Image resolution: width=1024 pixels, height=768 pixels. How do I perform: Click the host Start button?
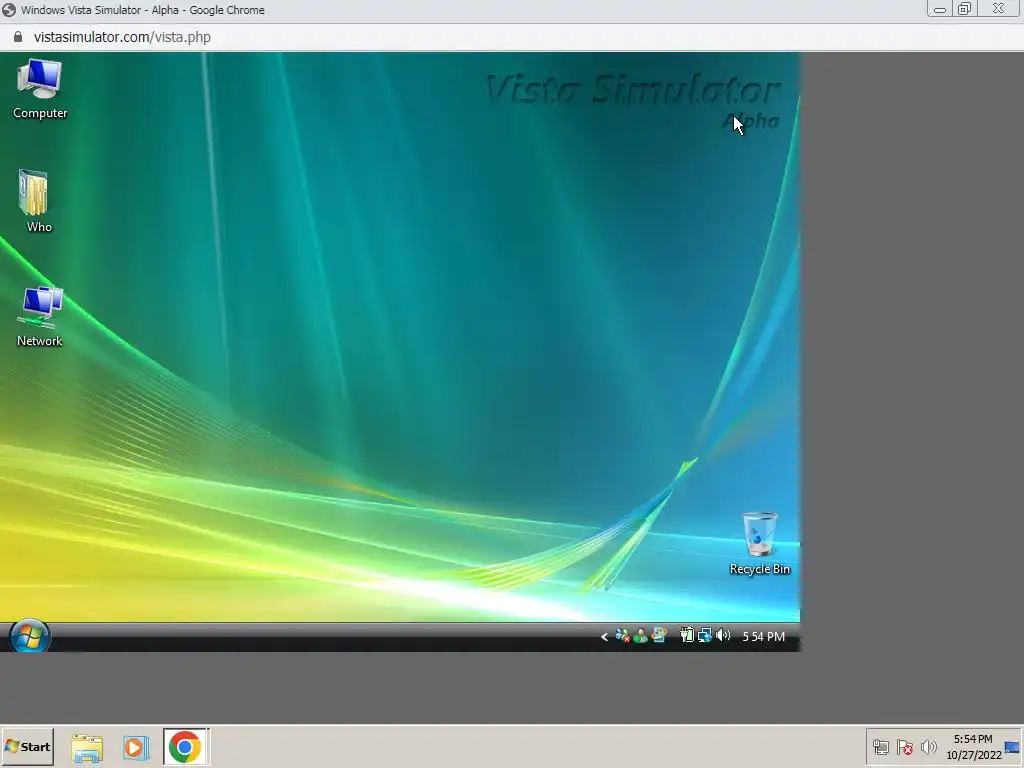tap(27, 746)
